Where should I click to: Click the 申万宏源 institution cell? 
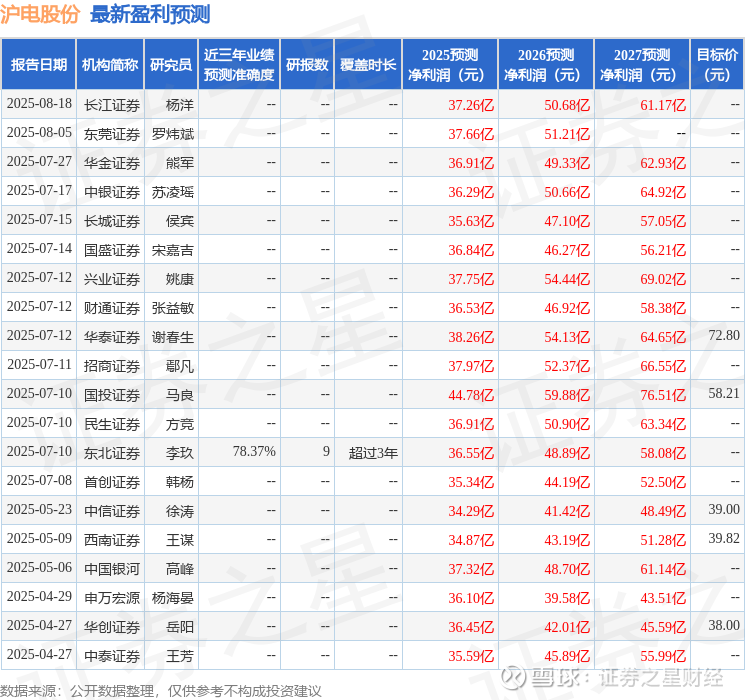pyautogui.click(x=112, y=598)
